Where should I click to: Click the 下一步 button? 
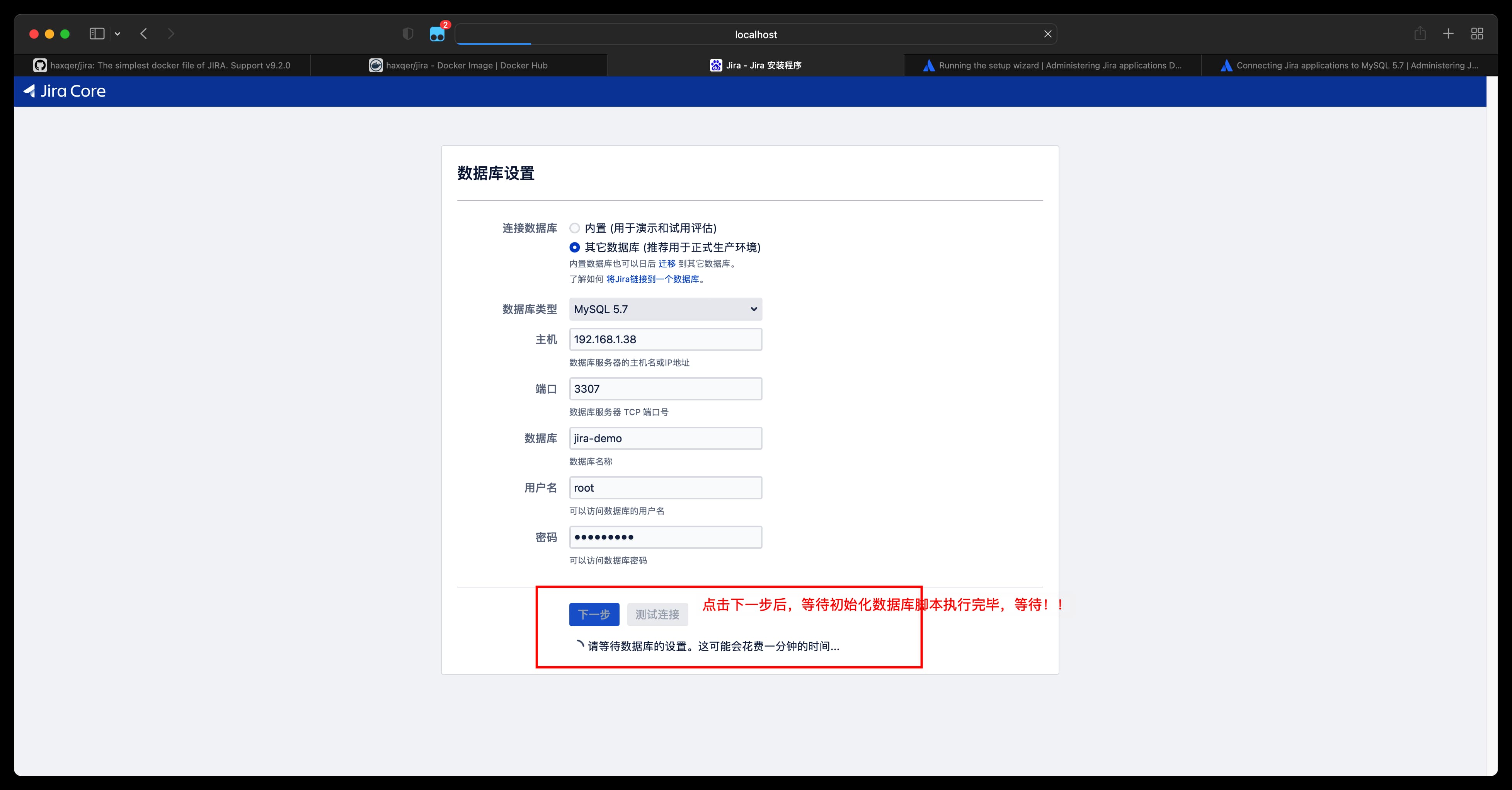(x=594, y=615)
